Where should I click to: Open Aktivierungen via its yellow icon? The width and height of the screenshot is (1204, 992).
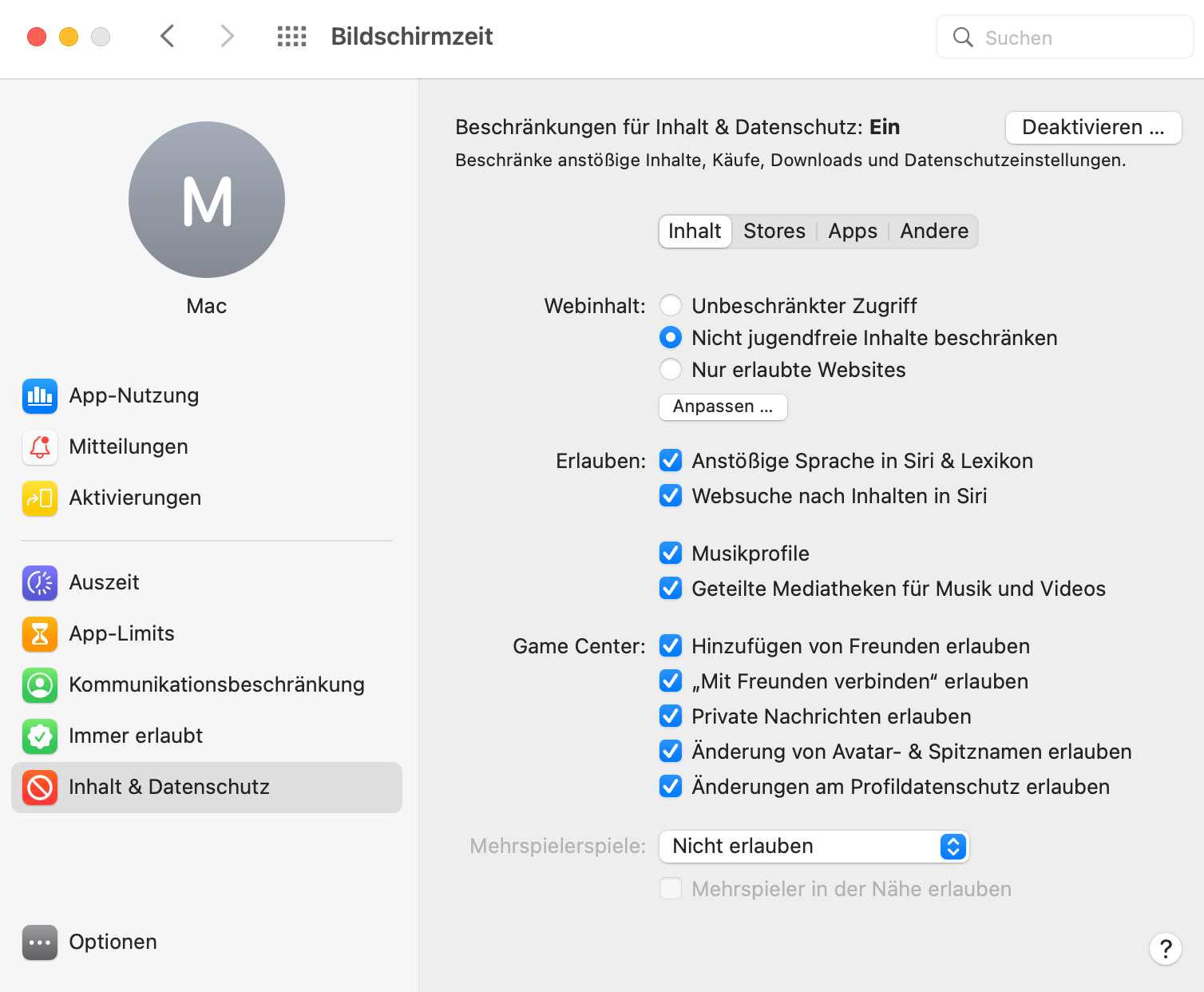coord(40,498)
